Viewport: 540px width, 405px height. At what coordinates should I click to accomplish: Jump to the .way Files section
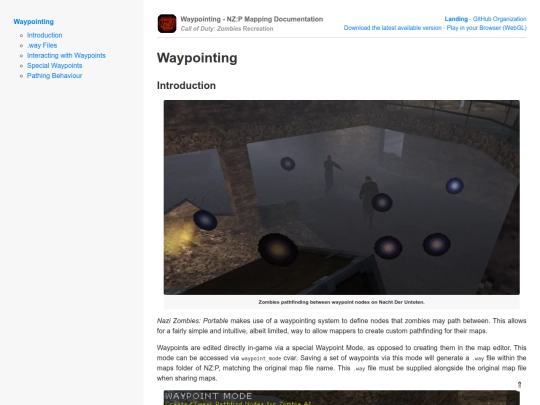tap(42, 45)
